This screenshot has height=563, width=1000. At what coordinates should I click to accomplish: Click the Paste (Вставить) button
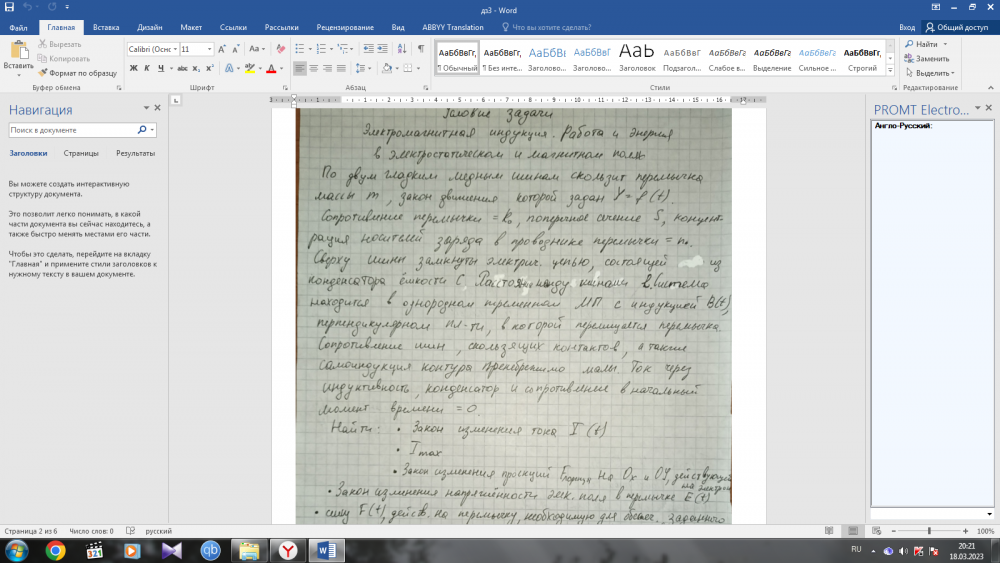18,57
